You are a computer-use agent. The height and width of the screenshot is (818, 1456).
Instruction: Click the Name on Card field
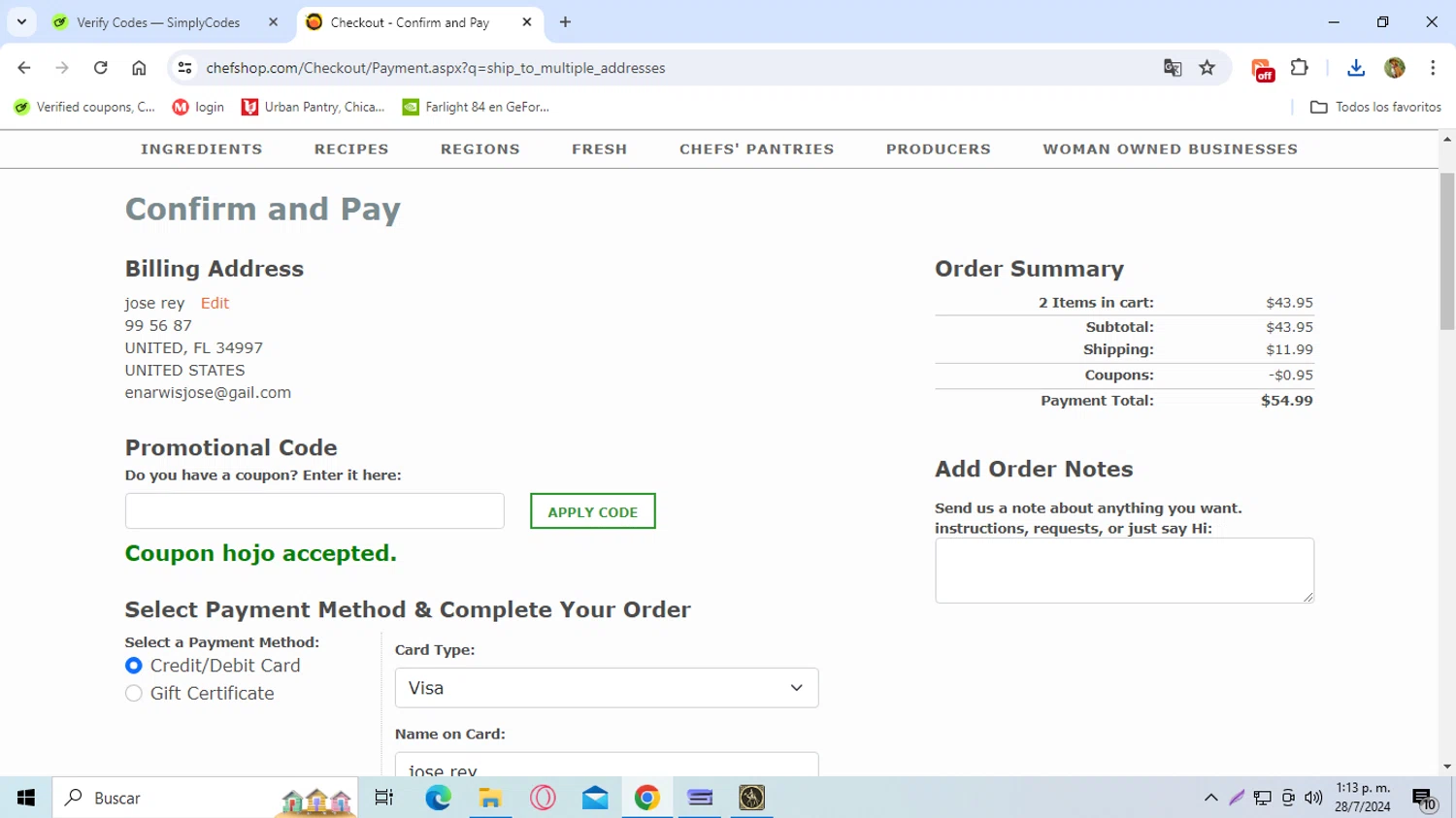pyautogui.click(x=607, y=765)
